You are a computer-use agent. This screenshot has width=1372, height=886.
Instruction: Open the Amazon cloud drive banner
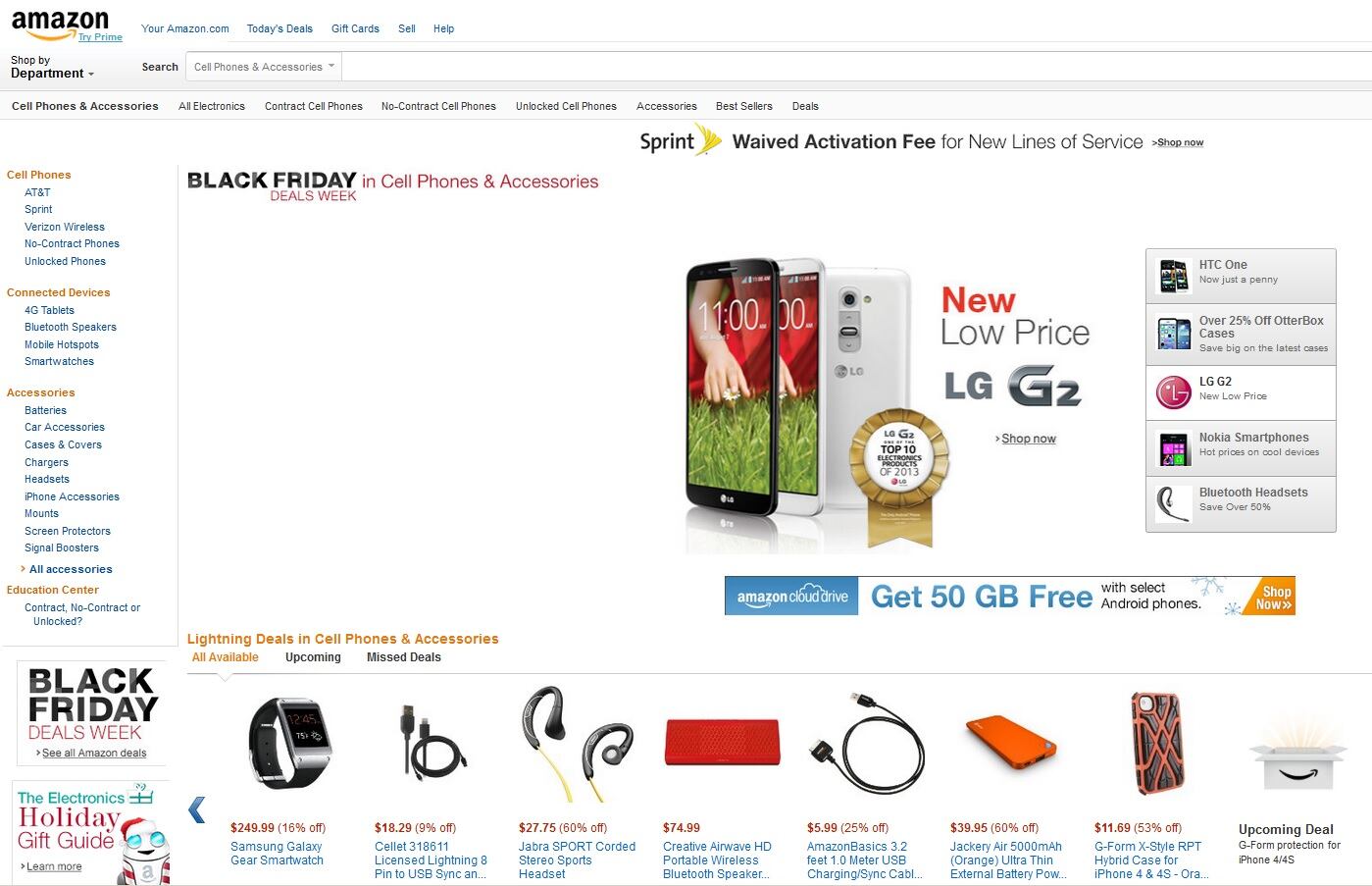[1009, 596]
